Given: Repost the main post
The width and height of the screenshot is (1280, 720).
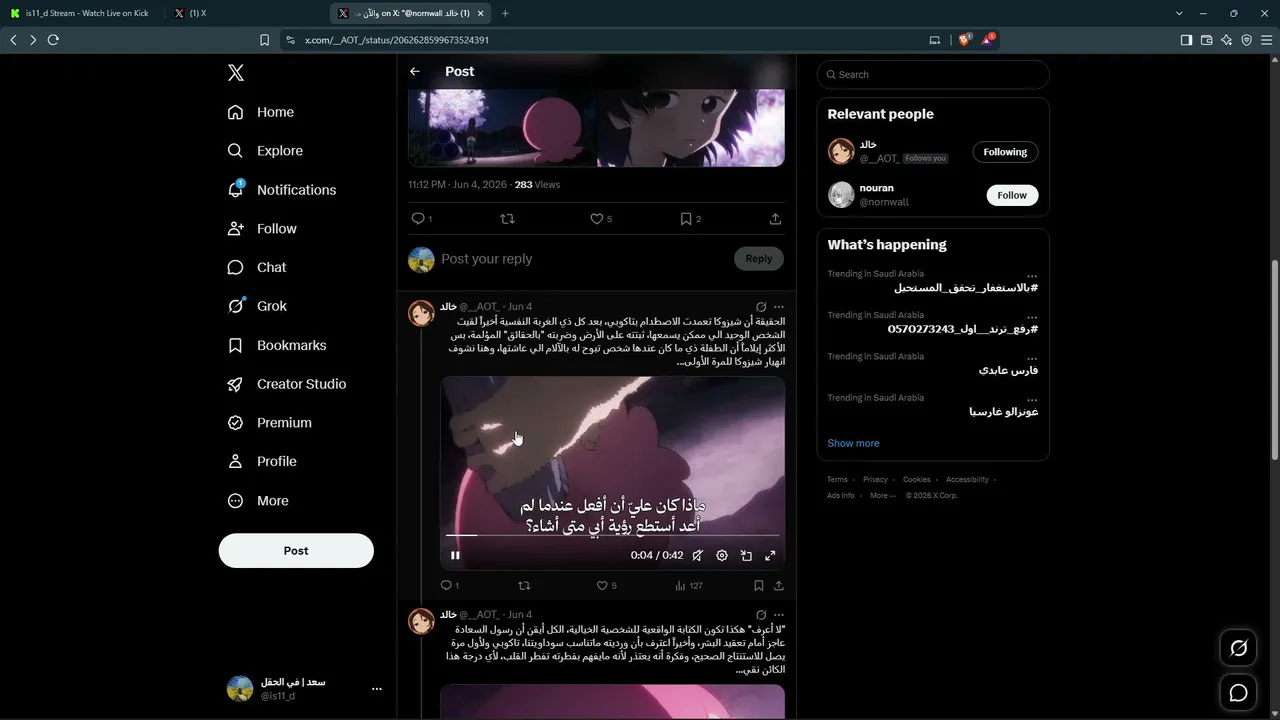Looking at the screenshot, I should [507, 219].
